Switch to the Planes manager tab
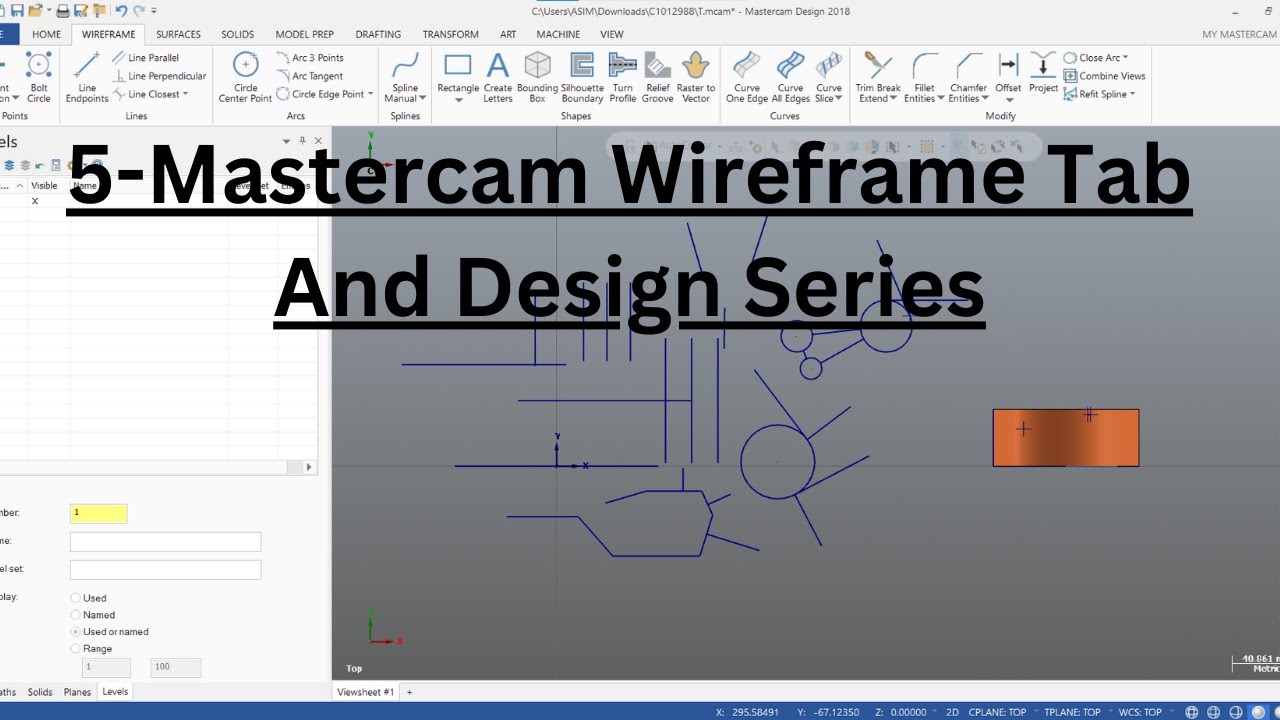Image resolution: width=1280 pixels, height=720 pixels. pos(77,692)
